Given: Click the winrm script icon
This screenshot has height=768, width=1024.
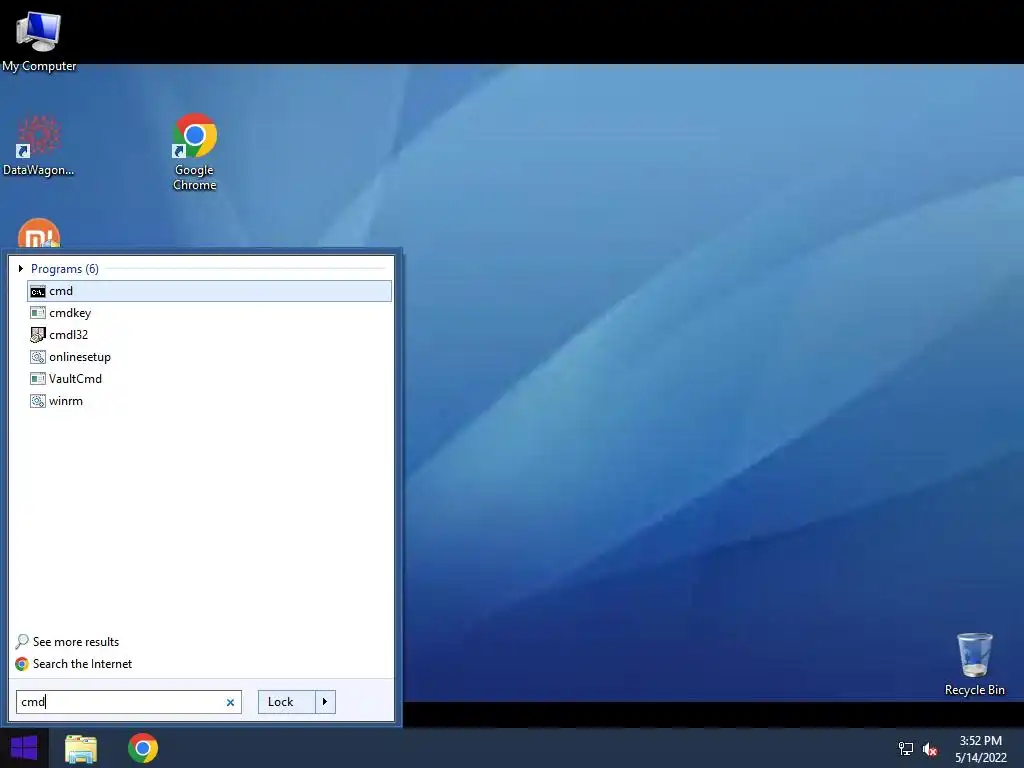Looking at the screenshot, I should point(38,401).
